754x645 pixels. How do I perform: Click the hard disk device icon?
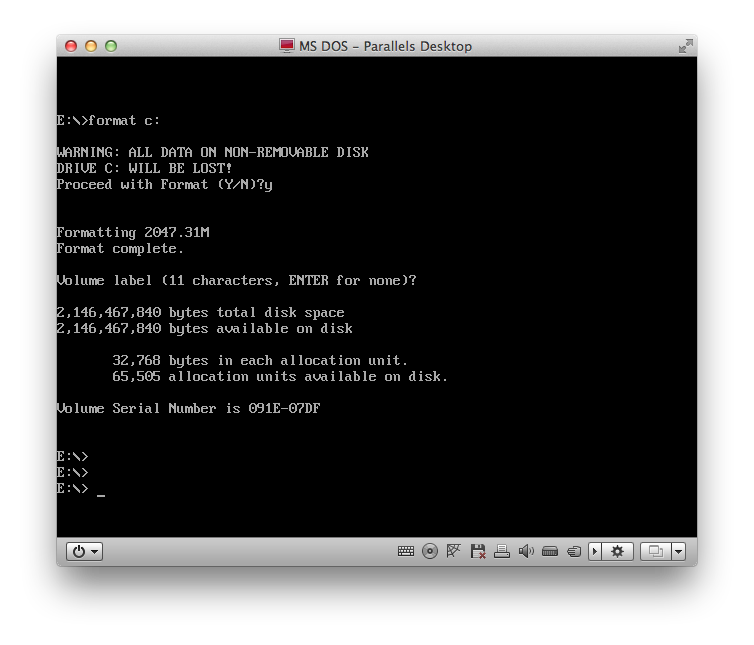tap(550, 551)
